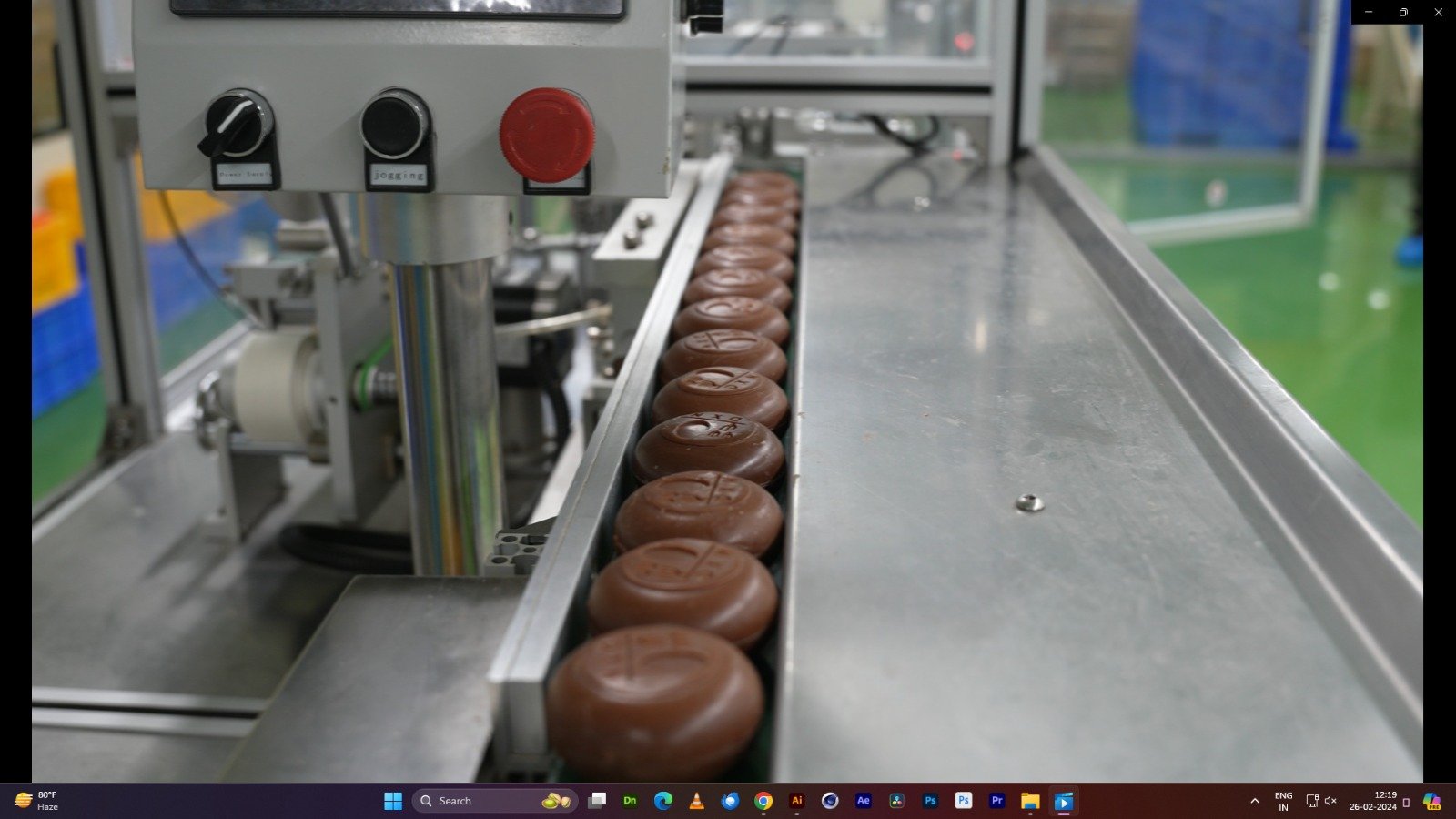Minimize the media player window

(1369, 12)
